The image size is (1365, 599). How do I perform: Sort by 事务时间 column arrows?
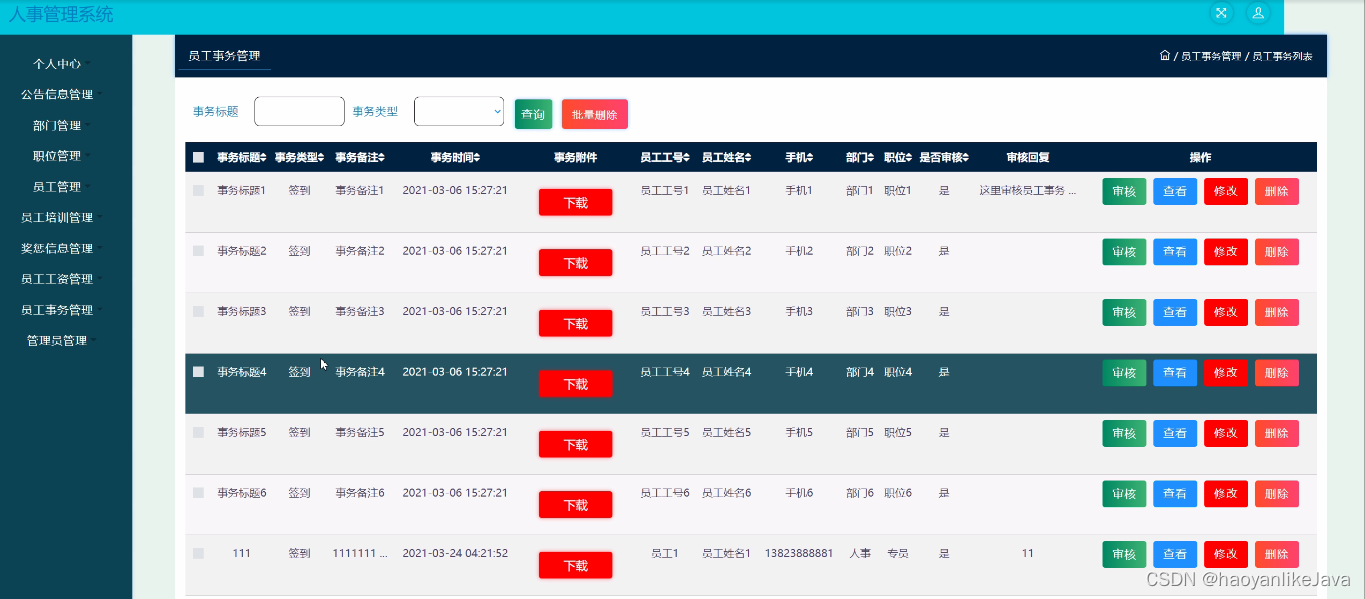477,158
